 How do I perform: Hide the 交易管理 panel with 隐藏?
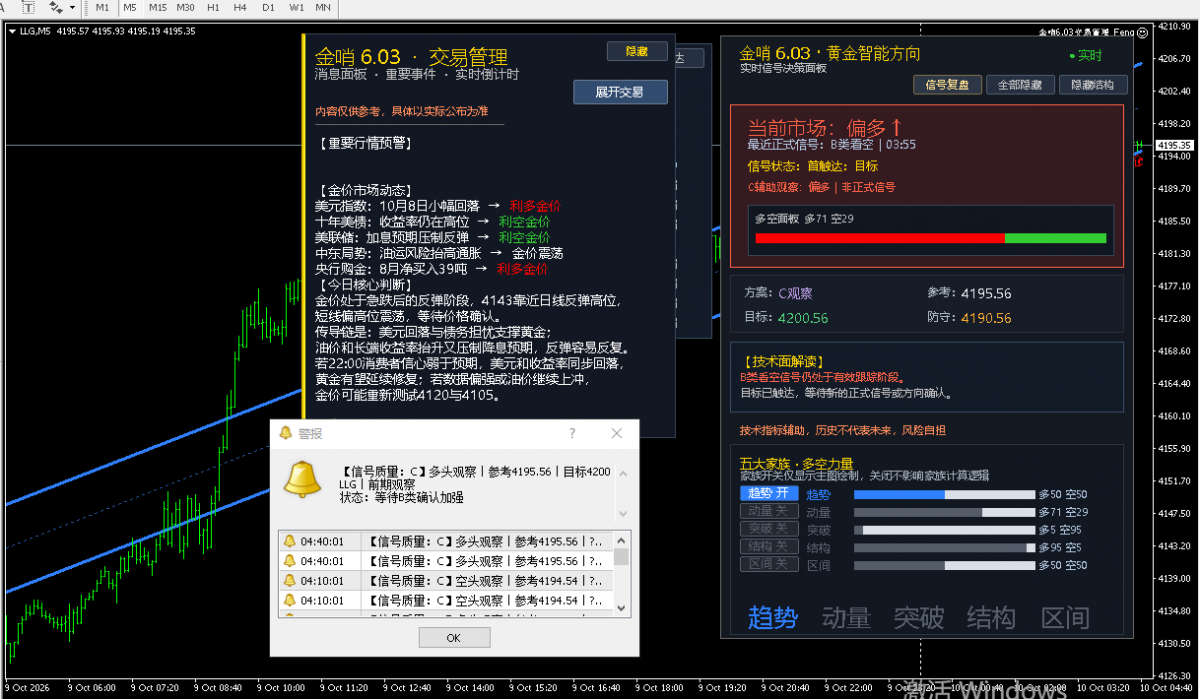coord(637,51)
